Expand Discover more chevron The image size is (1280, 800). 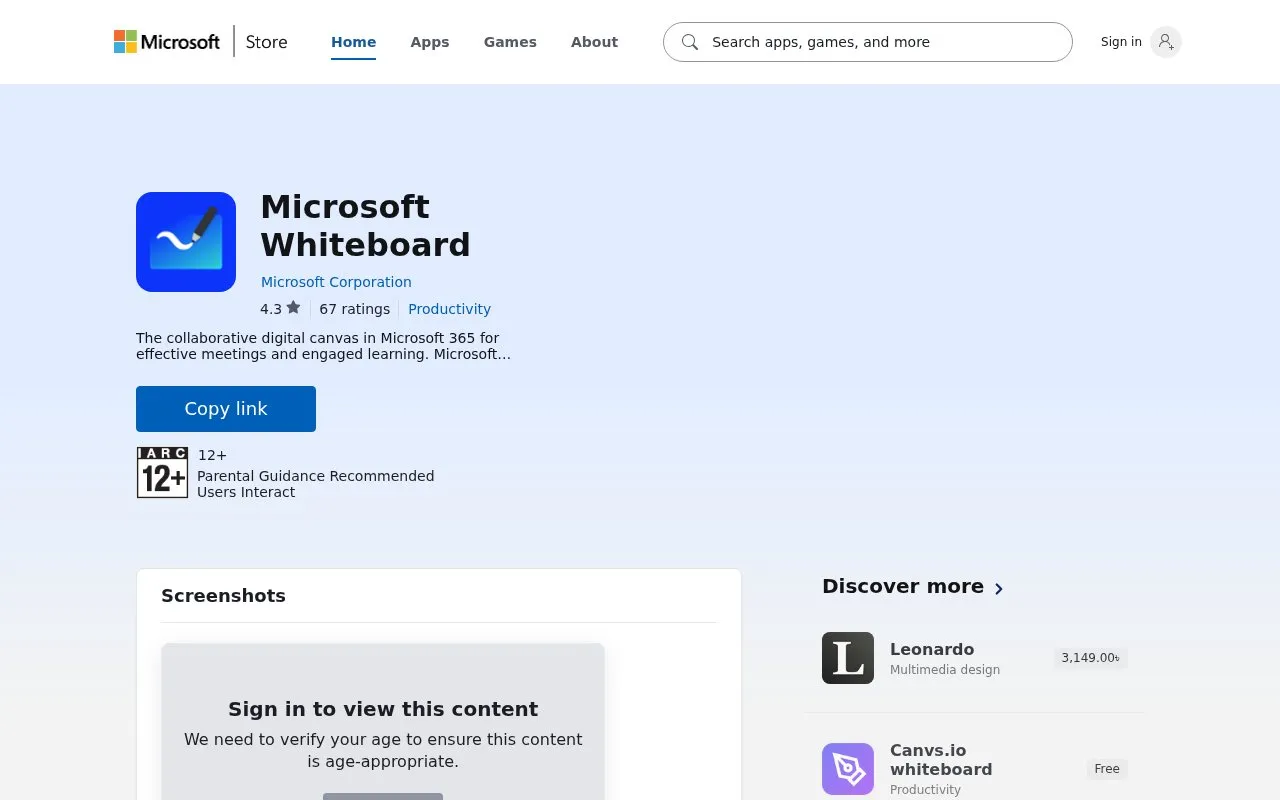[998, 589]
